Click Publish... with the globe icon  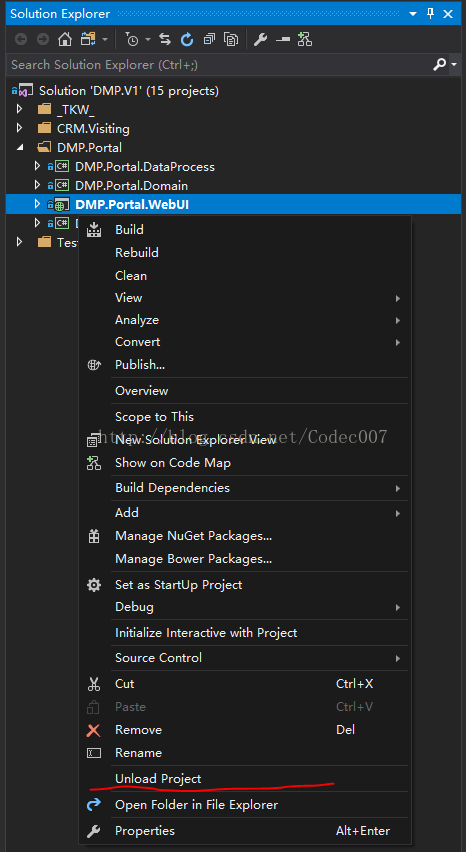coord(244,365)
